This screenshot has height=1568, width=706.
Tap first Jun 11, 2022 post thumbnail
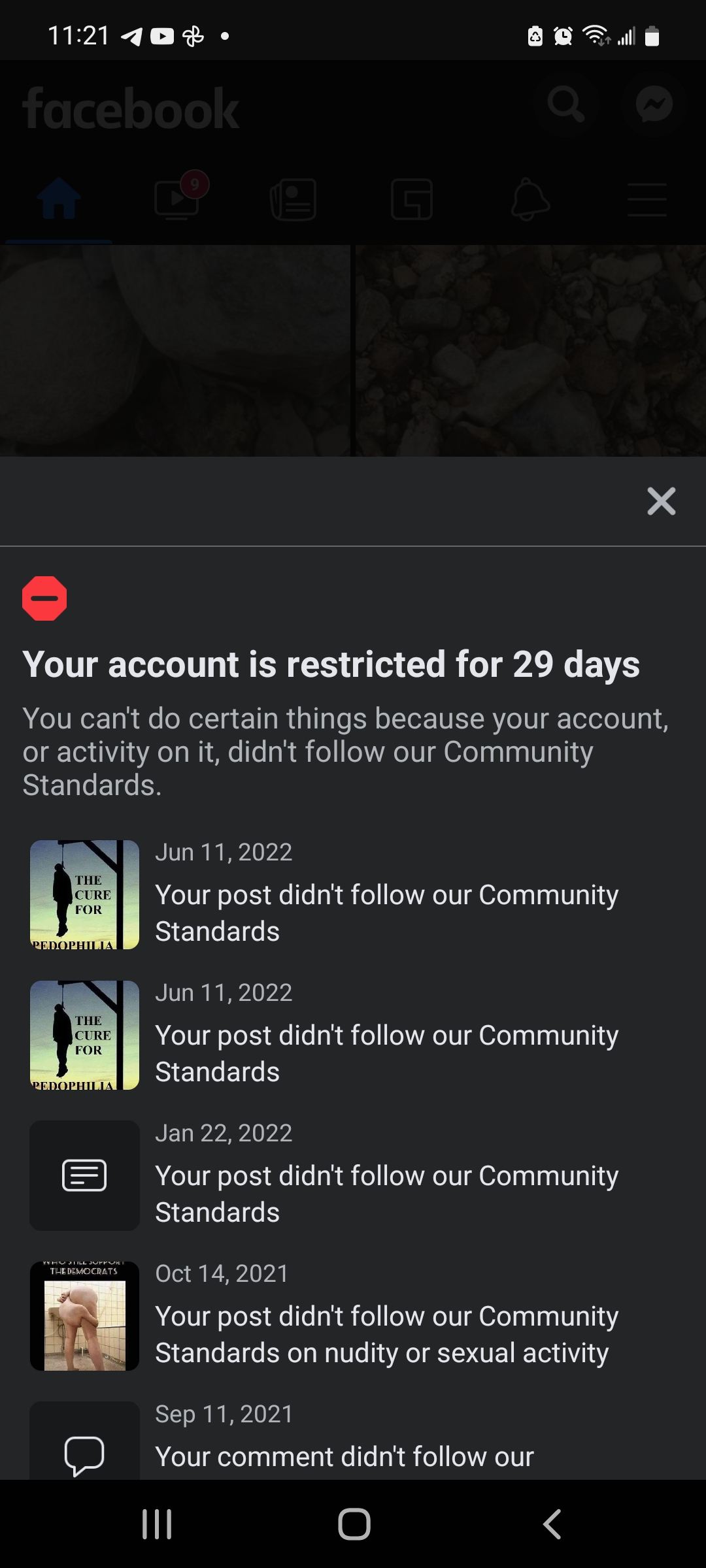[84, 894]
